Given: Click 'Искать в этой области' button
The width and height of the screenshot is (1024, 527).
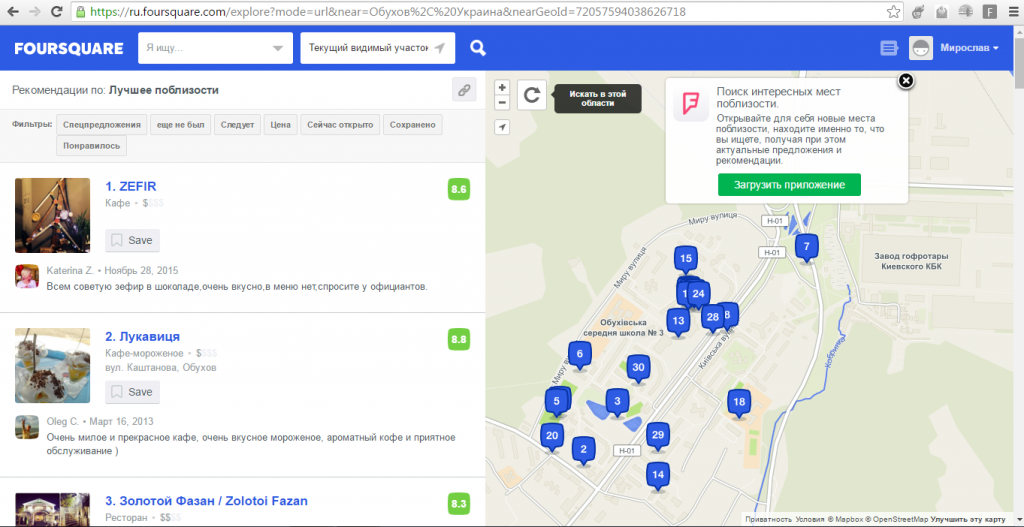Looking at the screenshot, I should tap(598, 99).
